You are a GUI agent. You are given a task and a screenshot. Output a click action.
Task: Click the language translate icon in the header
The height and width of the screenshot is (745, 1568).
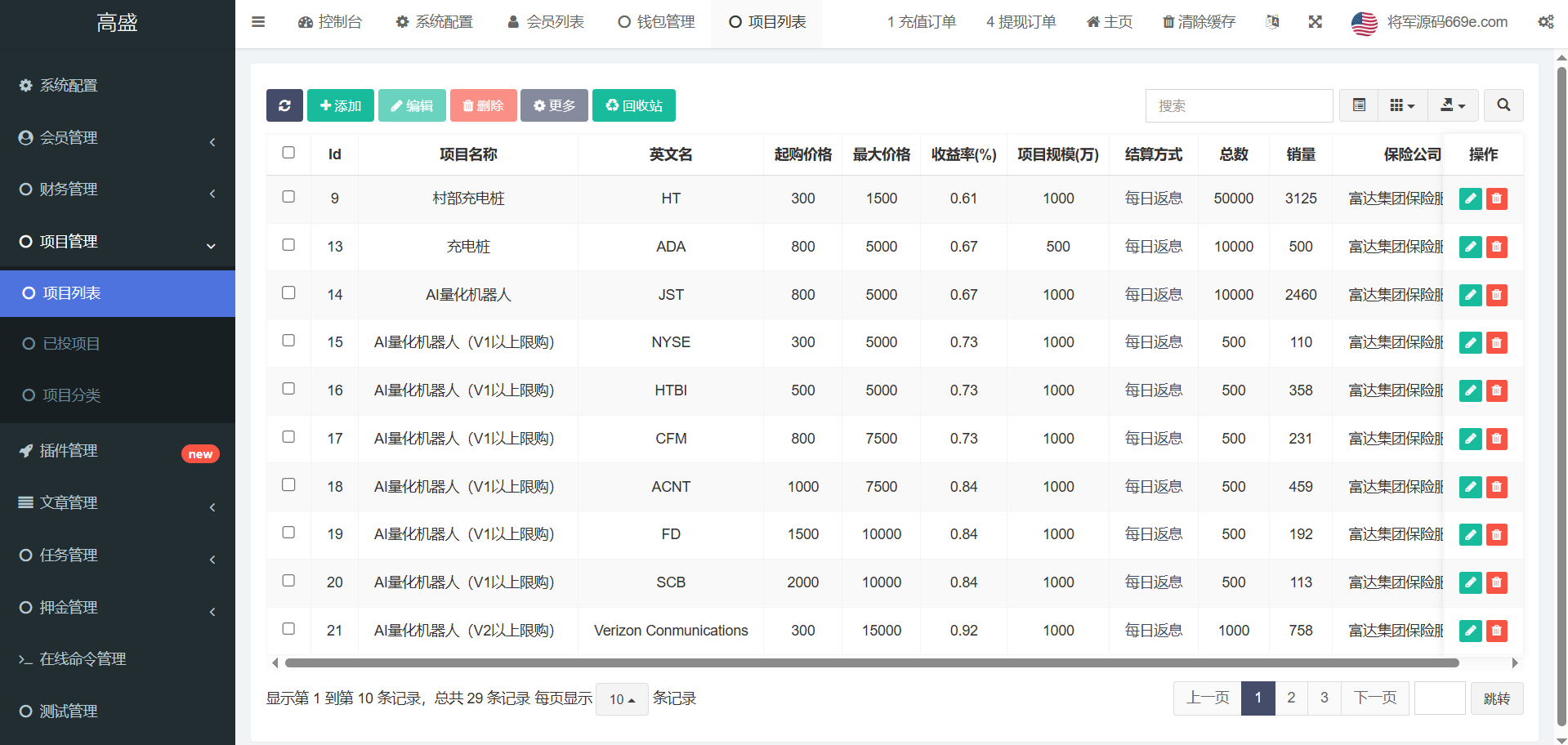click(1272, 22)
